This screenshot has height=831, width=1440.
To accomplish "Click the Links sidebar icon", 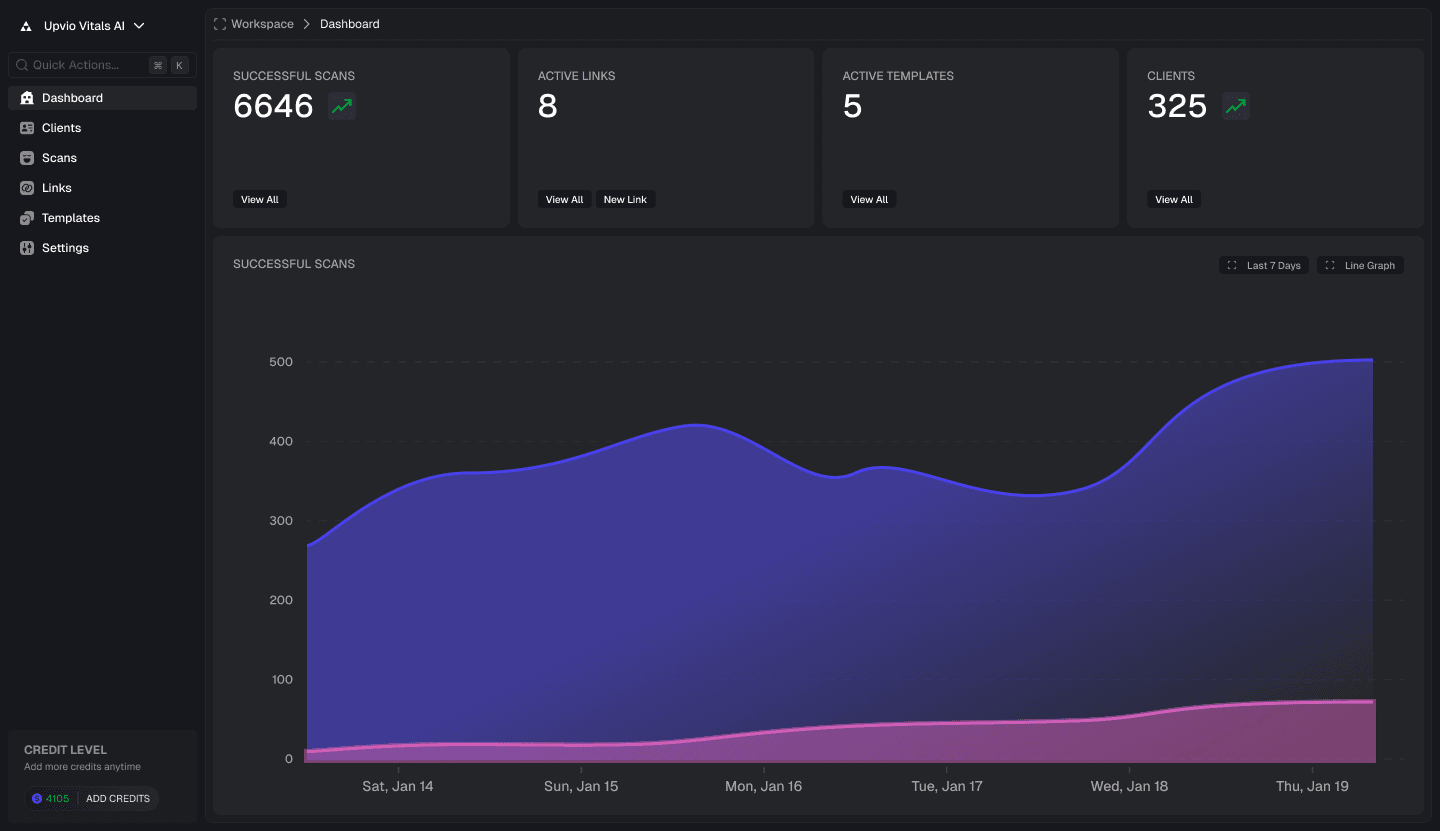I will (x=27, y=188).
